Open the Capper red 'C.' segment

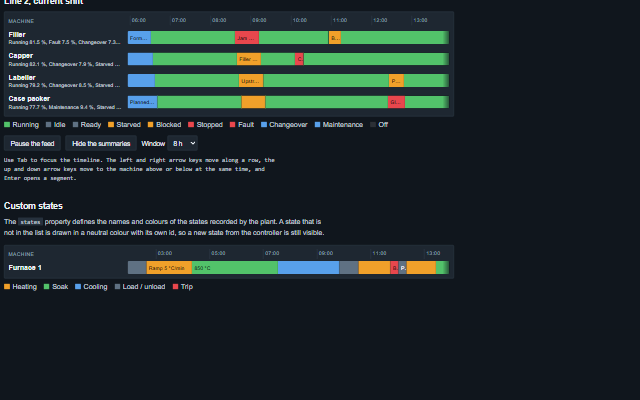(299, 59)
